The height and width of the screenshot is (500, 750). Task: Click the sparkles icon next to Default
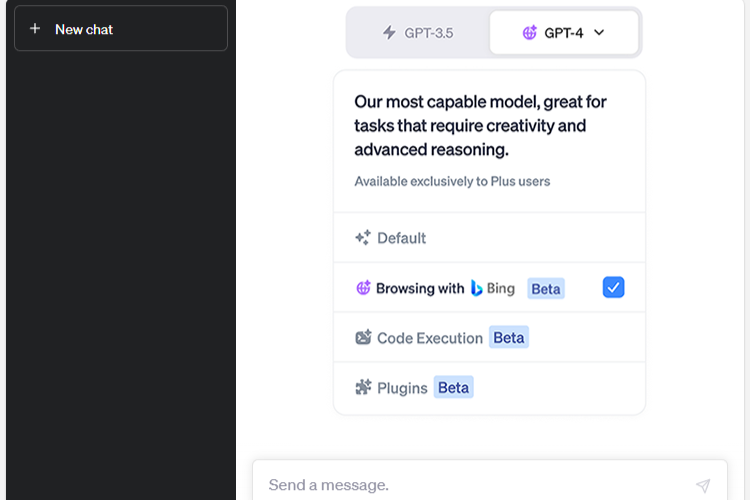tap(363, 238)
